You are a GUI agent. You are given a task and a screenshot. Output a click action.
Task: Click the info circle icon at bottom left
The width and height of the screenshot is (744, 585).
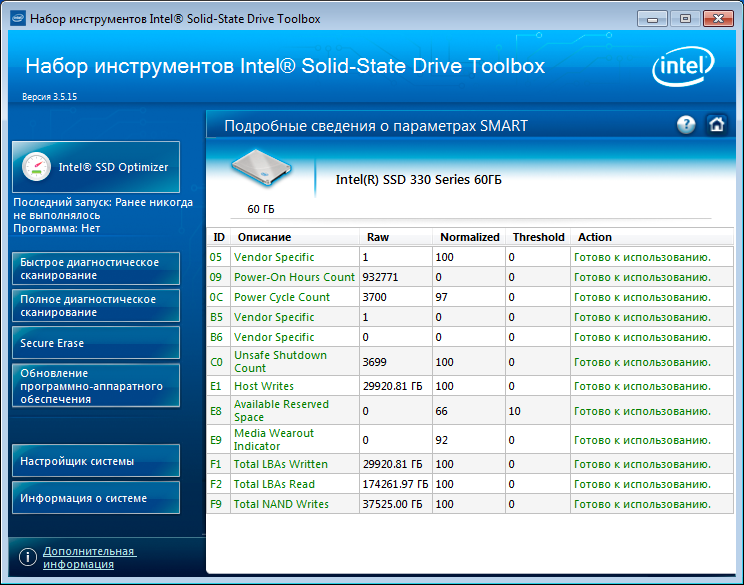click(x=28, y=557)
